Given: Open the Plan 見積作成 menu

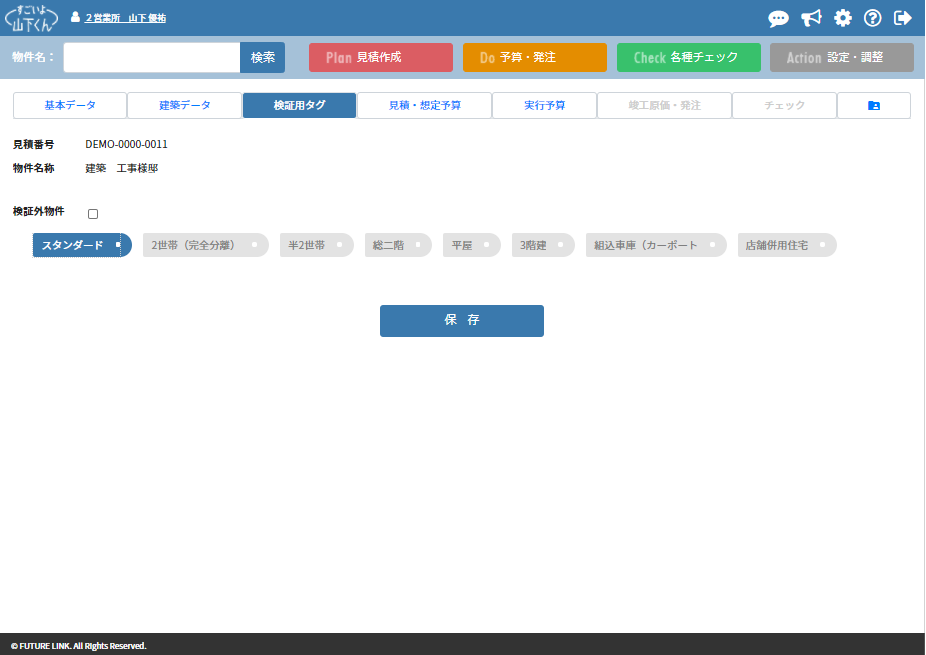Looking at the screenshot, I should [x=380, y=57].
